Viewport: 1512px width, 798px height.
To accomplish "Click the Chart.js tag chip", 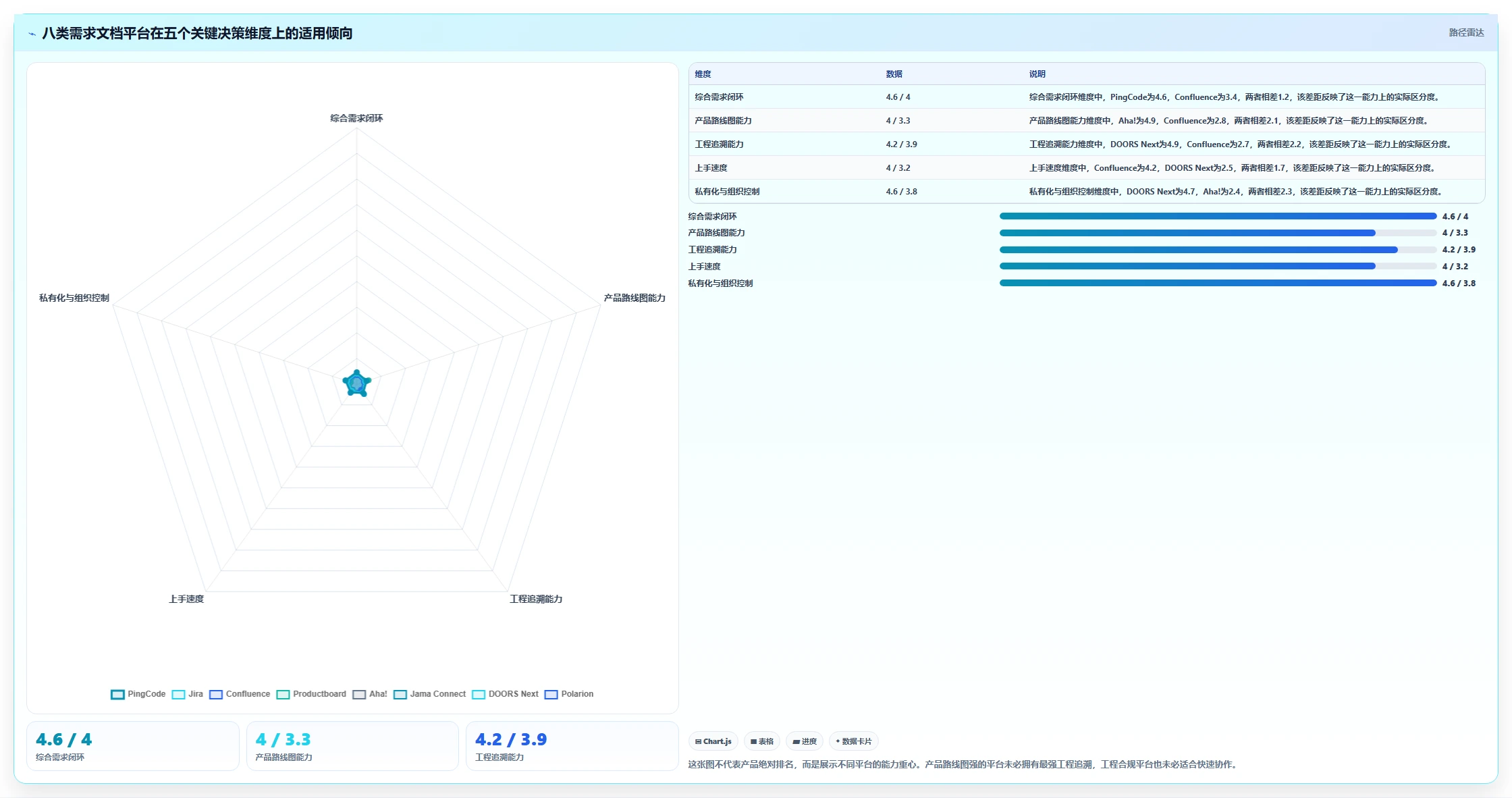I will click(x=713, y=741).
